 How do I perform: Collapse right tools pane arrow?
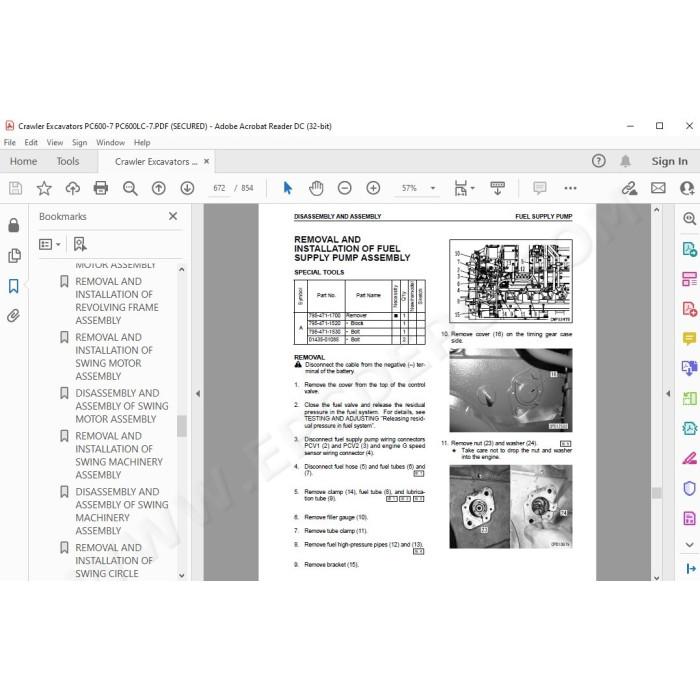pyautogui.click(x=668, y=394)
